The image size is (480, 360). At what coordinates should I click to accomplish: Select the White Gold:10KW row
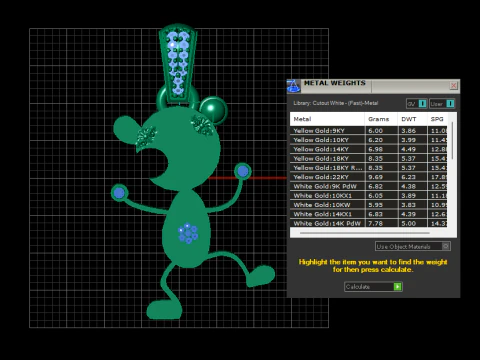(368, 205)
